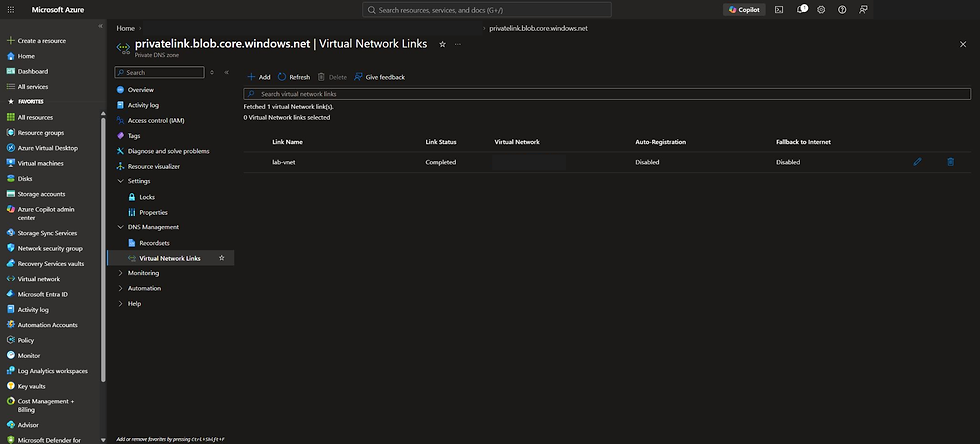
Task: Open the notifications bell
Action: point(801,10)
